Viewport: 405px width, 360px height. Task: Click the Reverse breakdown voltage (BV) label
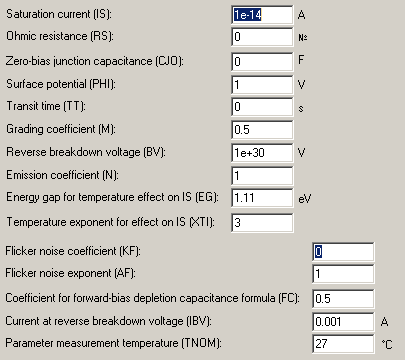click(x=86, y=152)
